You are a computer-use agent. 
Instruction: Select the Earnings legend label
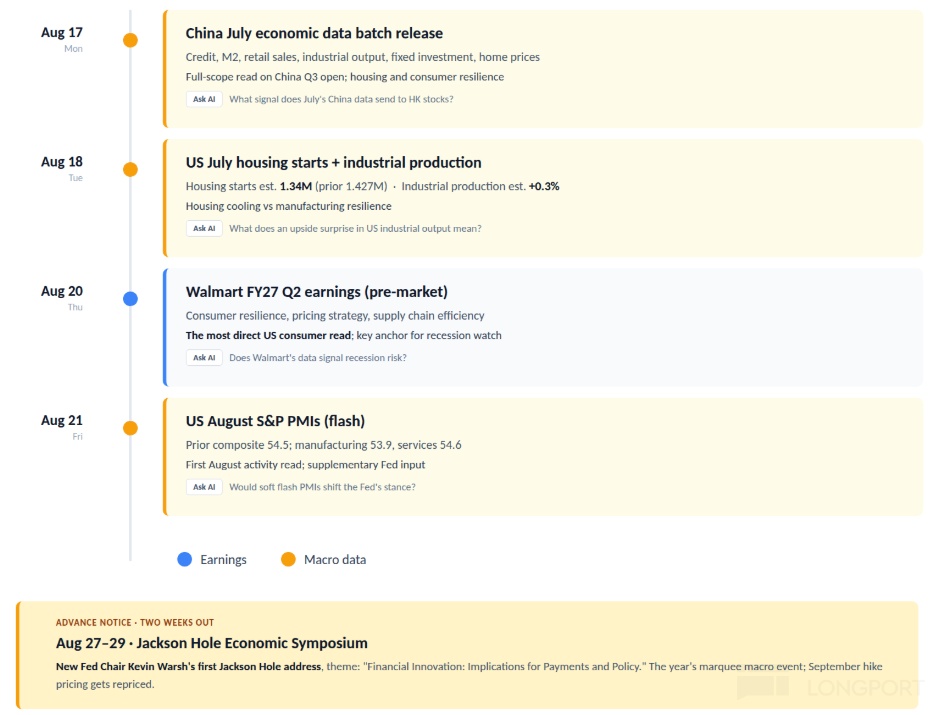coord(223,559)
